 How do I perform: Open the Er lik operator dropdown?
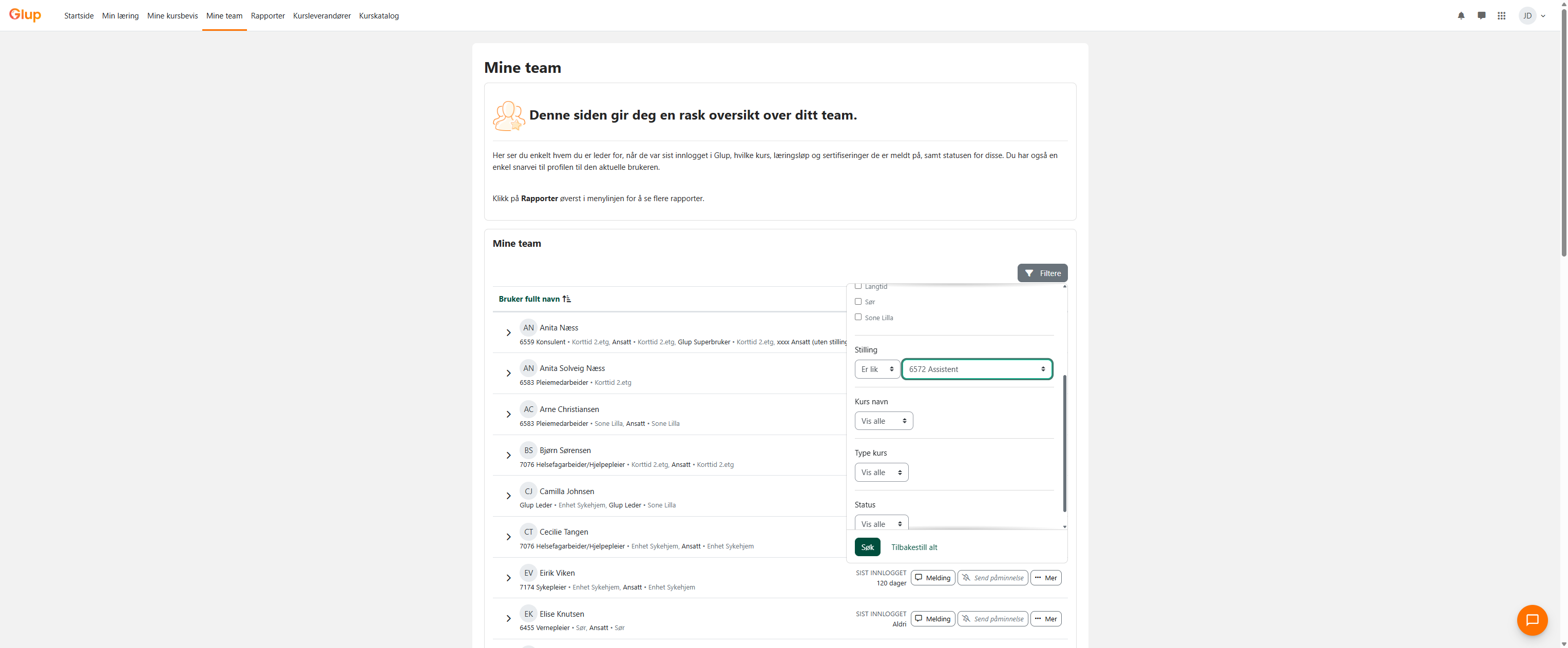point(877,369)
